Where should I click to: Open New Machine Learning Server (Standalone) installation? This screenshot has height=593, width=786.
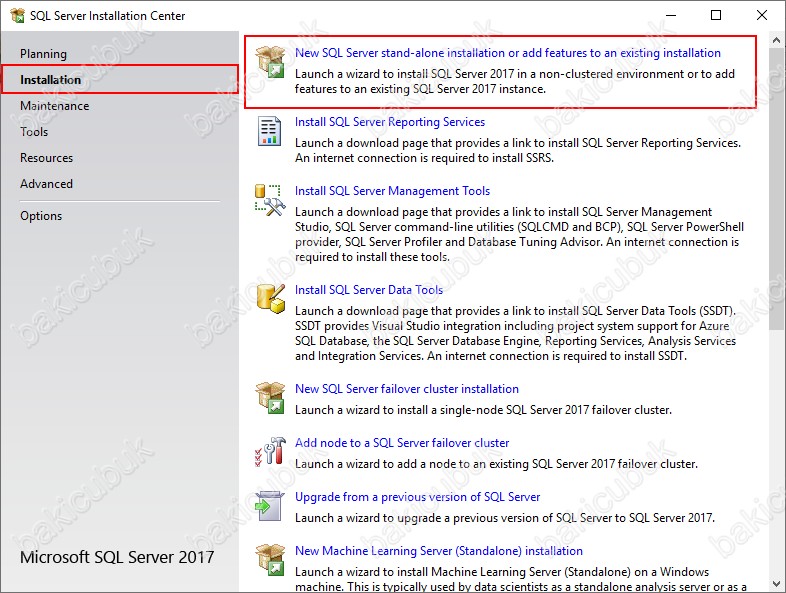(x=439, y=551)
